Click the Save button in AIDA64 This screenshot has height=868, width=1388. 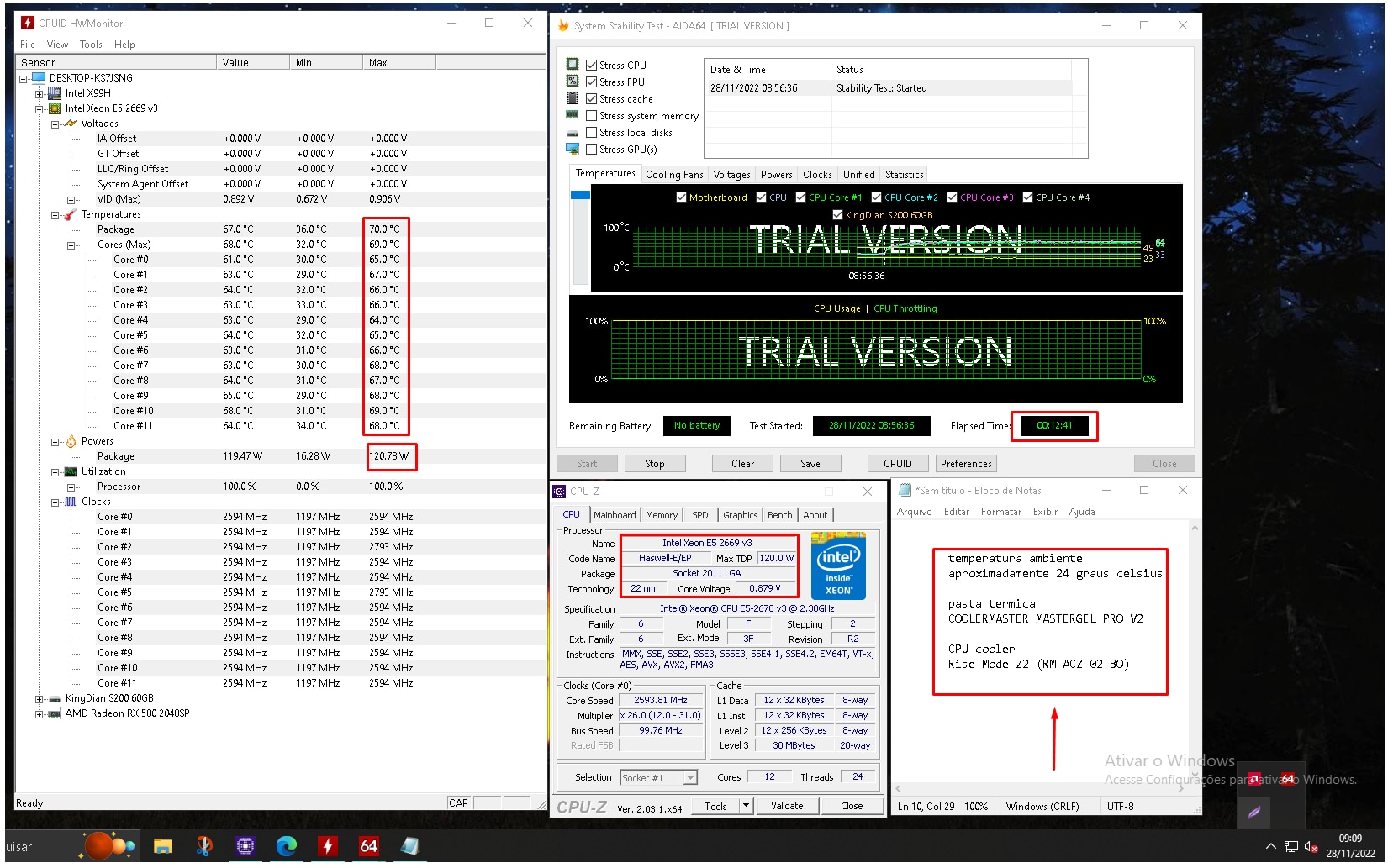[x=810, y=464]
